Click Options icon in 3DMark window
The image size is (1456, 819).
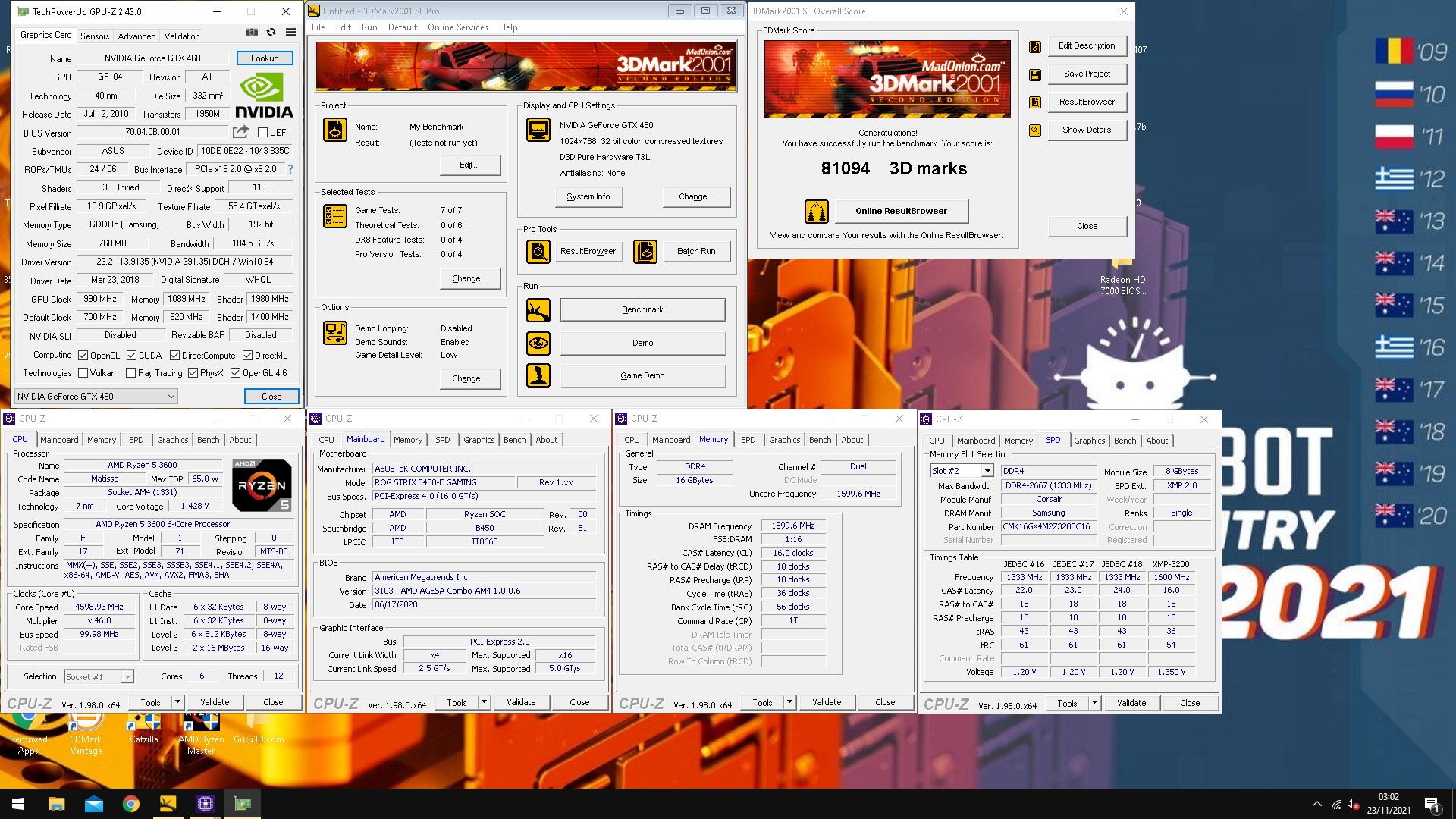coord(335,333)
